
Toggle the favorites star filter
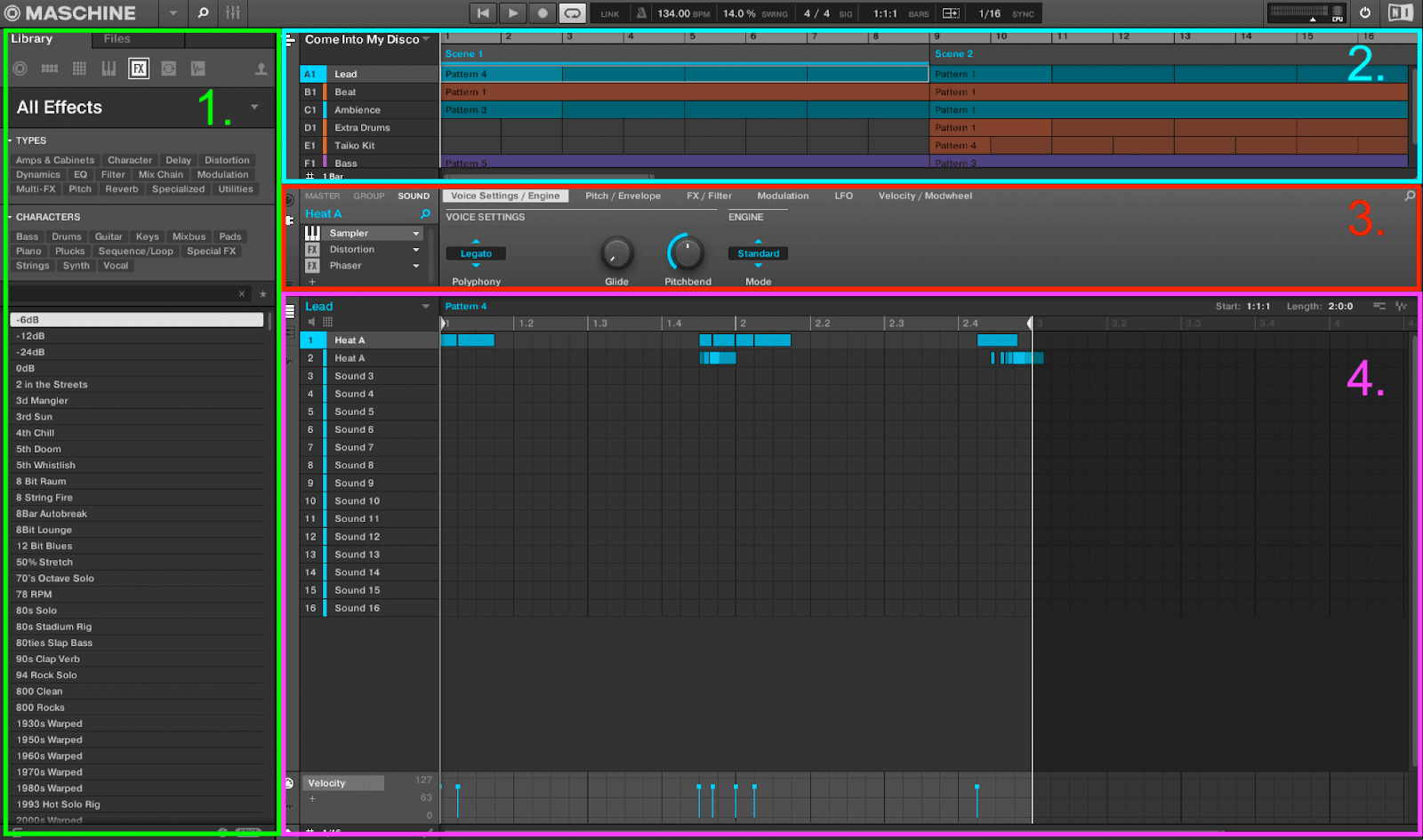tap(263, 293)
